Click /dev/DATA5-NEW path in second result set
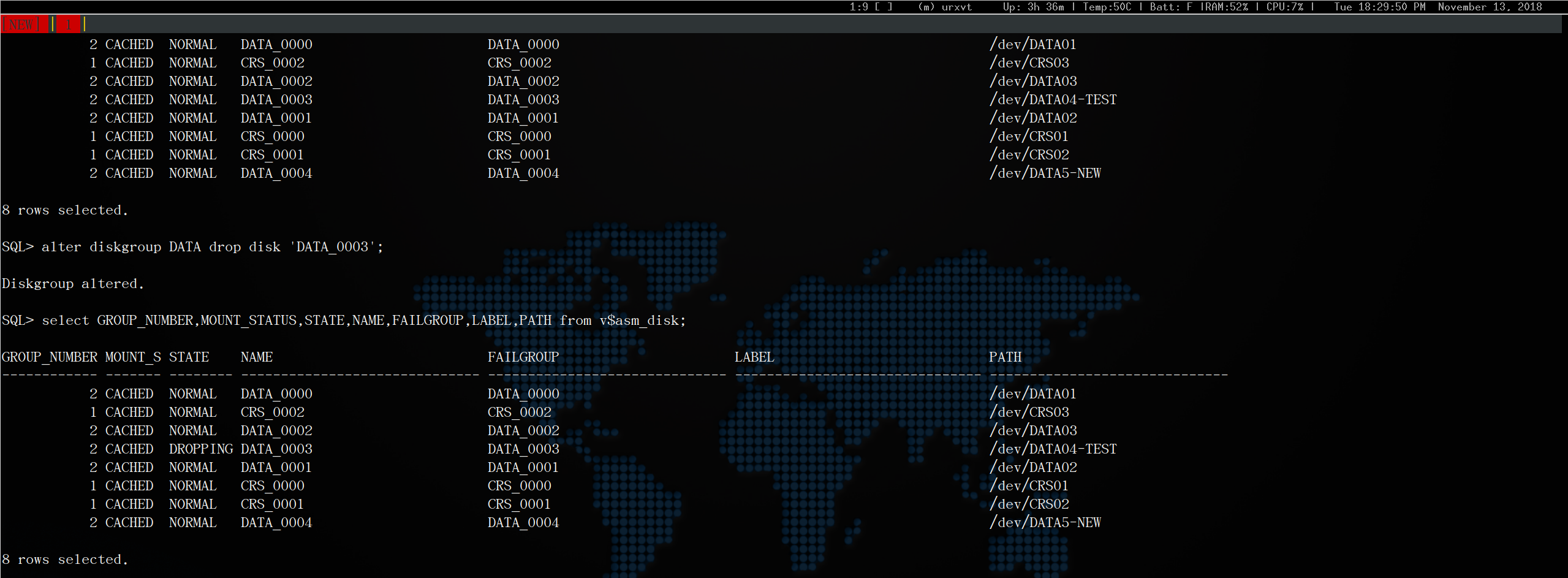 click(1045, 523)
